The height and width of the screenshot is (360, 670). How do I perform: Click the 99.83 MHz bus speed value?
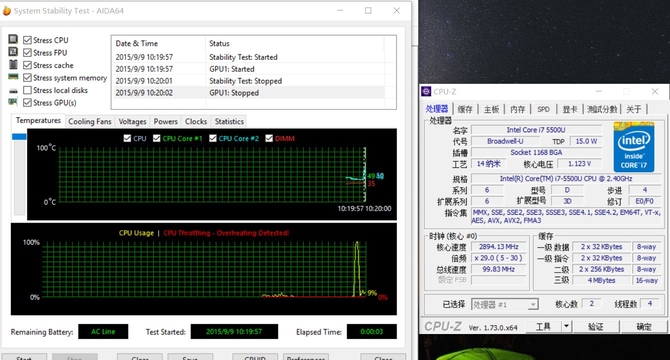(x=499, y=269)
